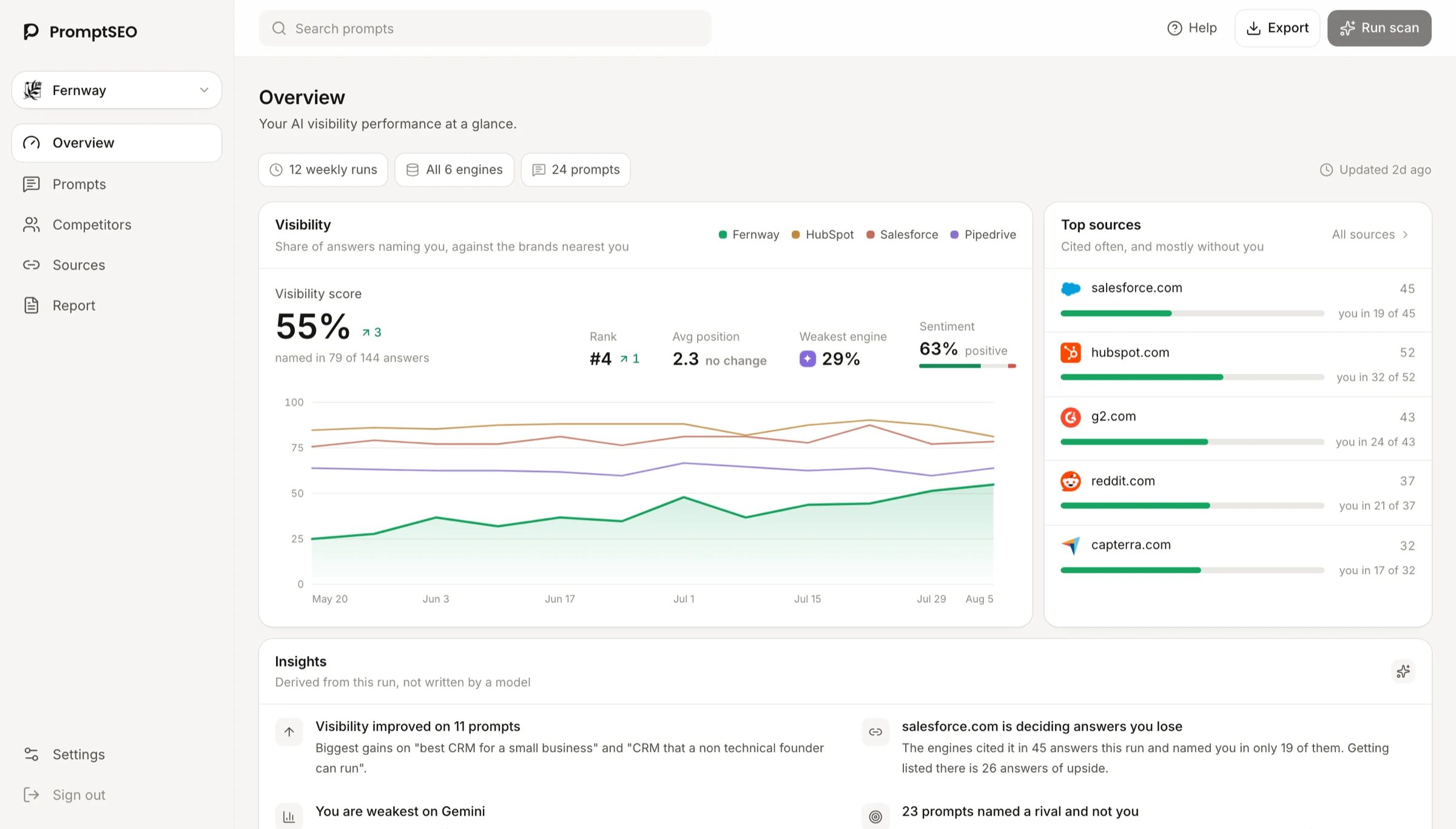Start a new scan with Run scan

pyautogui.click(x=1379, y=28)
